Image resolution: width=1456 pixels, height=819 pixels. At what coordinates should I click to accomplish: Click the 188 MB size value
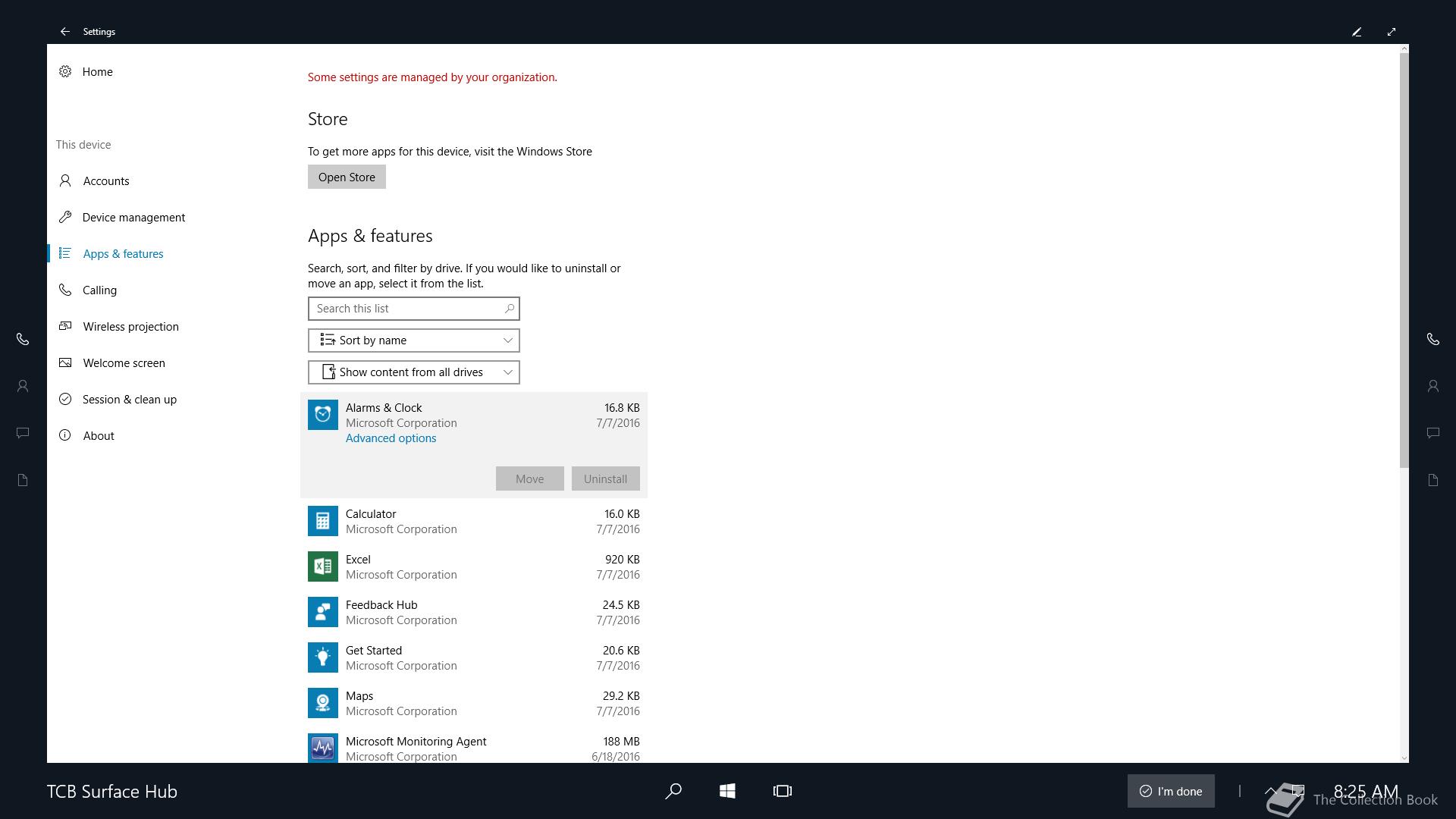coord(621,742)
